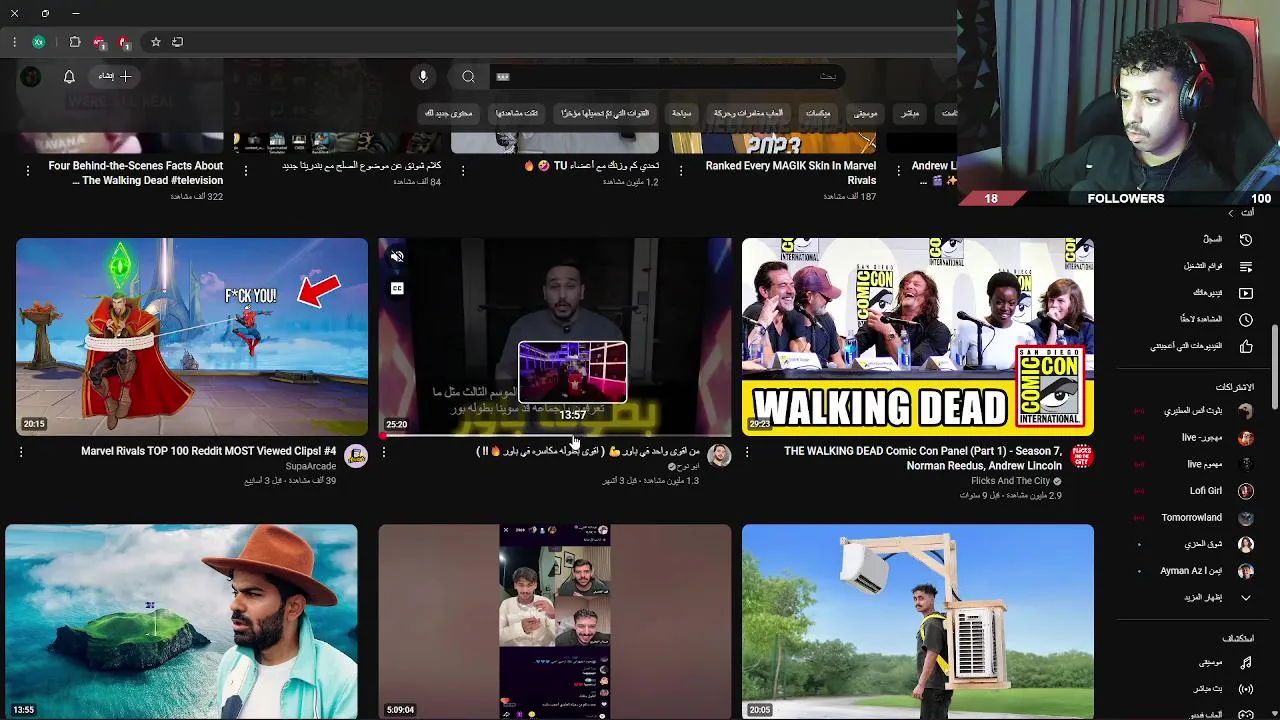Open options menu for the بلوت previewing video

click(384, 452)
